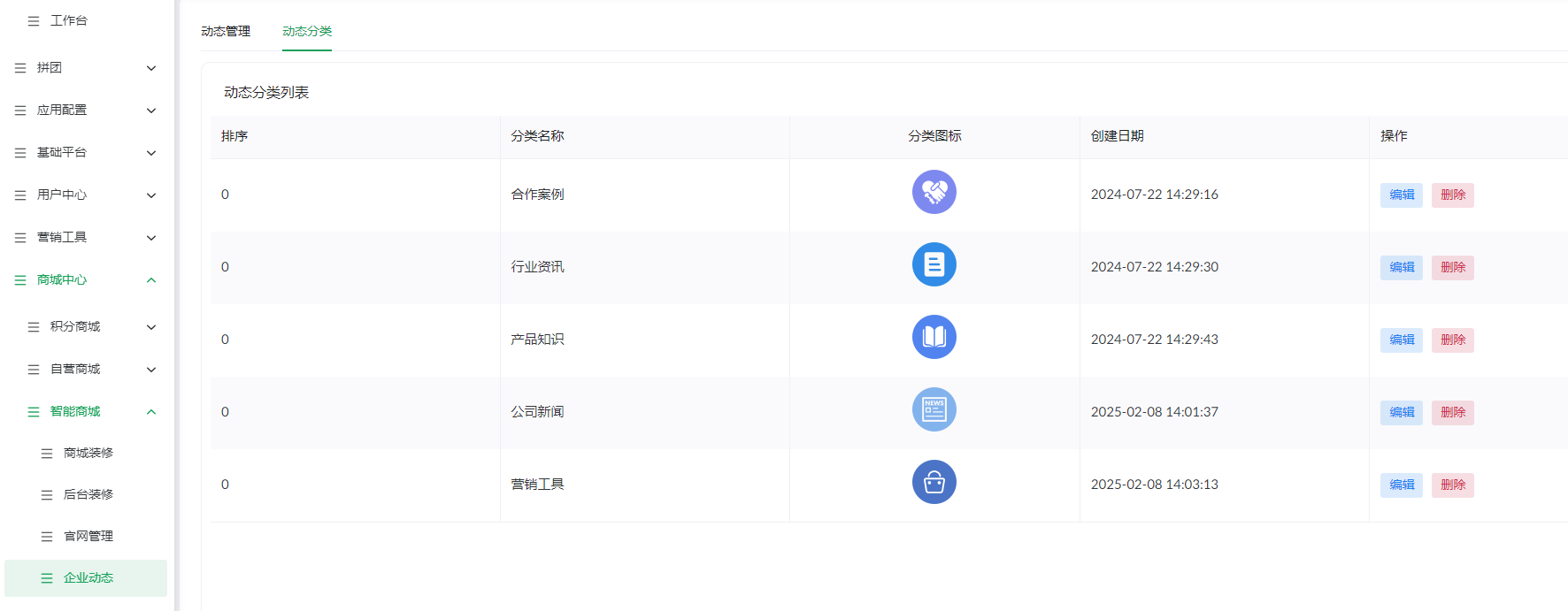Open the 后台装修 menu item
Screen dimensions: 1568x611
[x=88, y=494]
